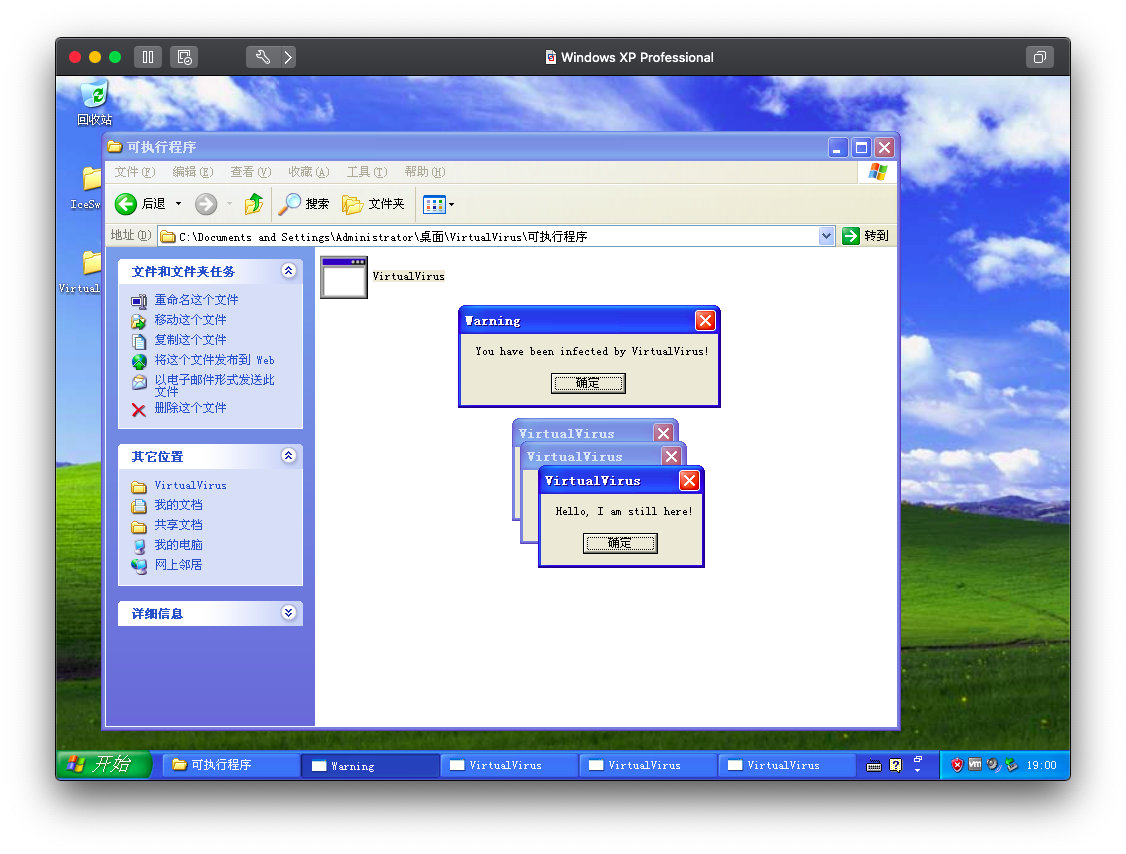Click OK in the Warning dialog
This screenshot has height=854, width=1126.
[588, 383]
